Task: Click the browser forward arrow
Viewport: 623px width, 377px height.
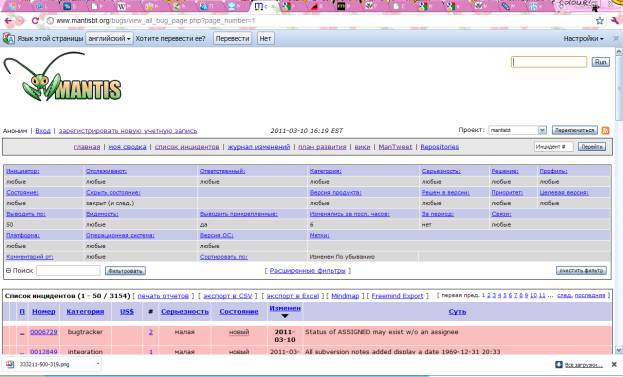Action: (20, 21)
